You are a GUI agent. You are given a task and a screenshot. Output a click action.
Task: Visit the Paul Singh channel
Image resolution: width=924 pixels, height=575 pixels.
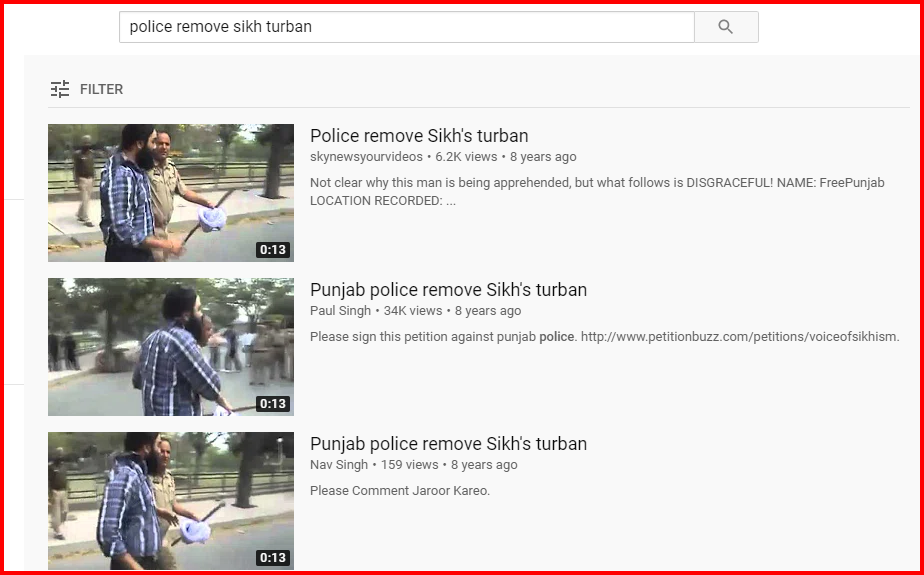point(341,310)
